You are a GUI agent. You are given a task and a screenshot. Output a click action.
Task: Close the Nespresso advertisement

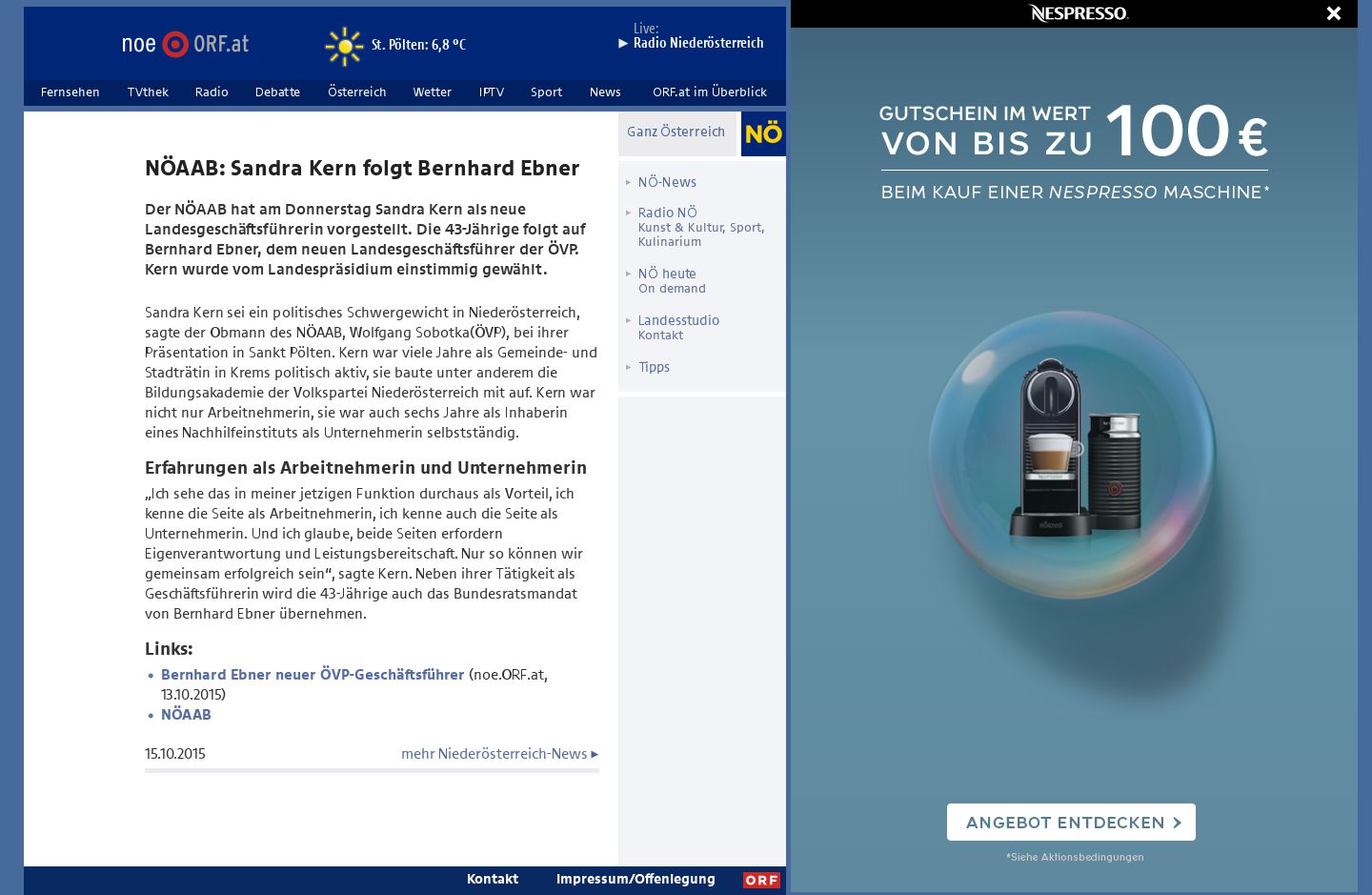pos(1334,13)
